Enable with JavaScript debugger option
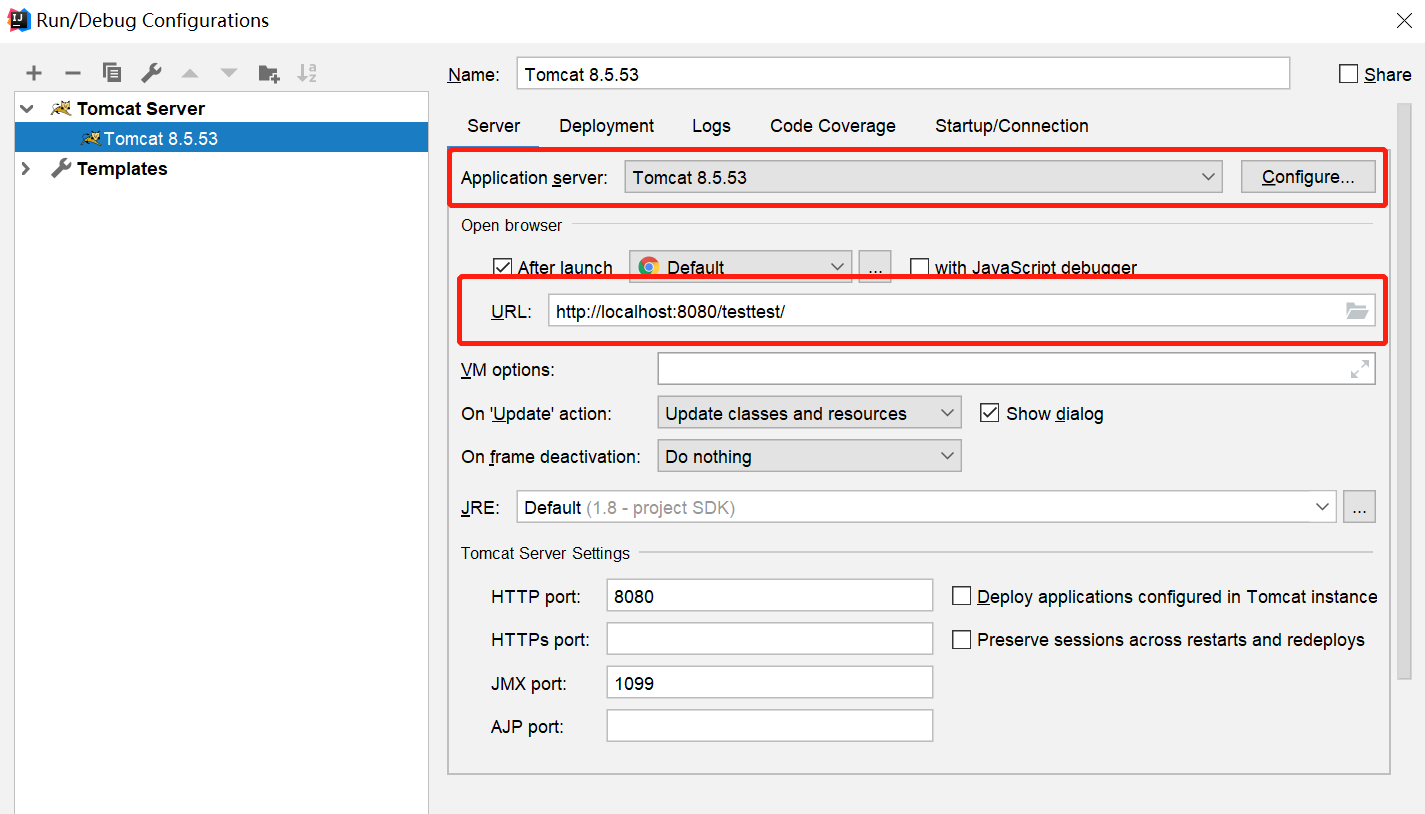The image size is (1425, 814). coord(920,267)
